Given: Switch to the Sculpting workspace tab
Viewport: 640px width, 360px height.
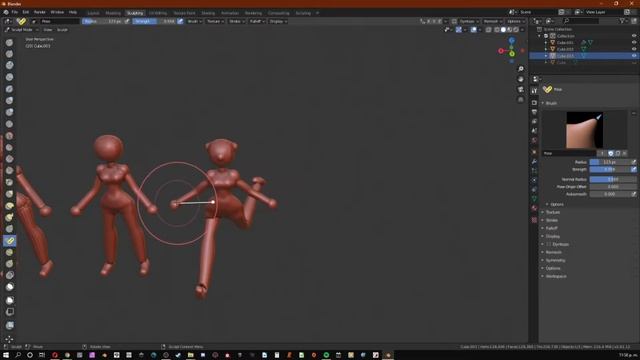Looking at the screenshot, I should point(135,13).
